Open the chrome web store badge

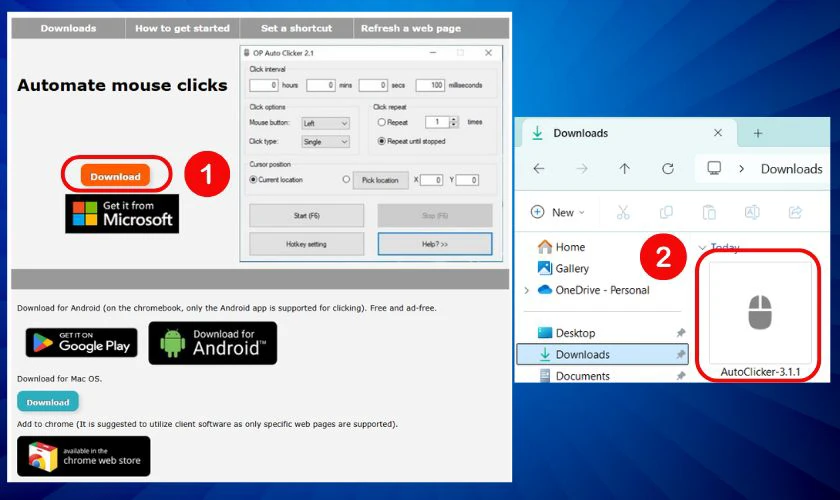[x=84, y=456]
